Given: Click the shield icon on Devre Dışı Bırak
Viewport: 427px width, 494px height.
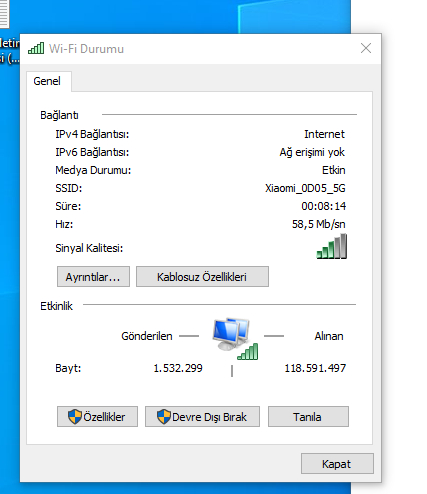Looking at the screenshot, I should tap(164, 417).
